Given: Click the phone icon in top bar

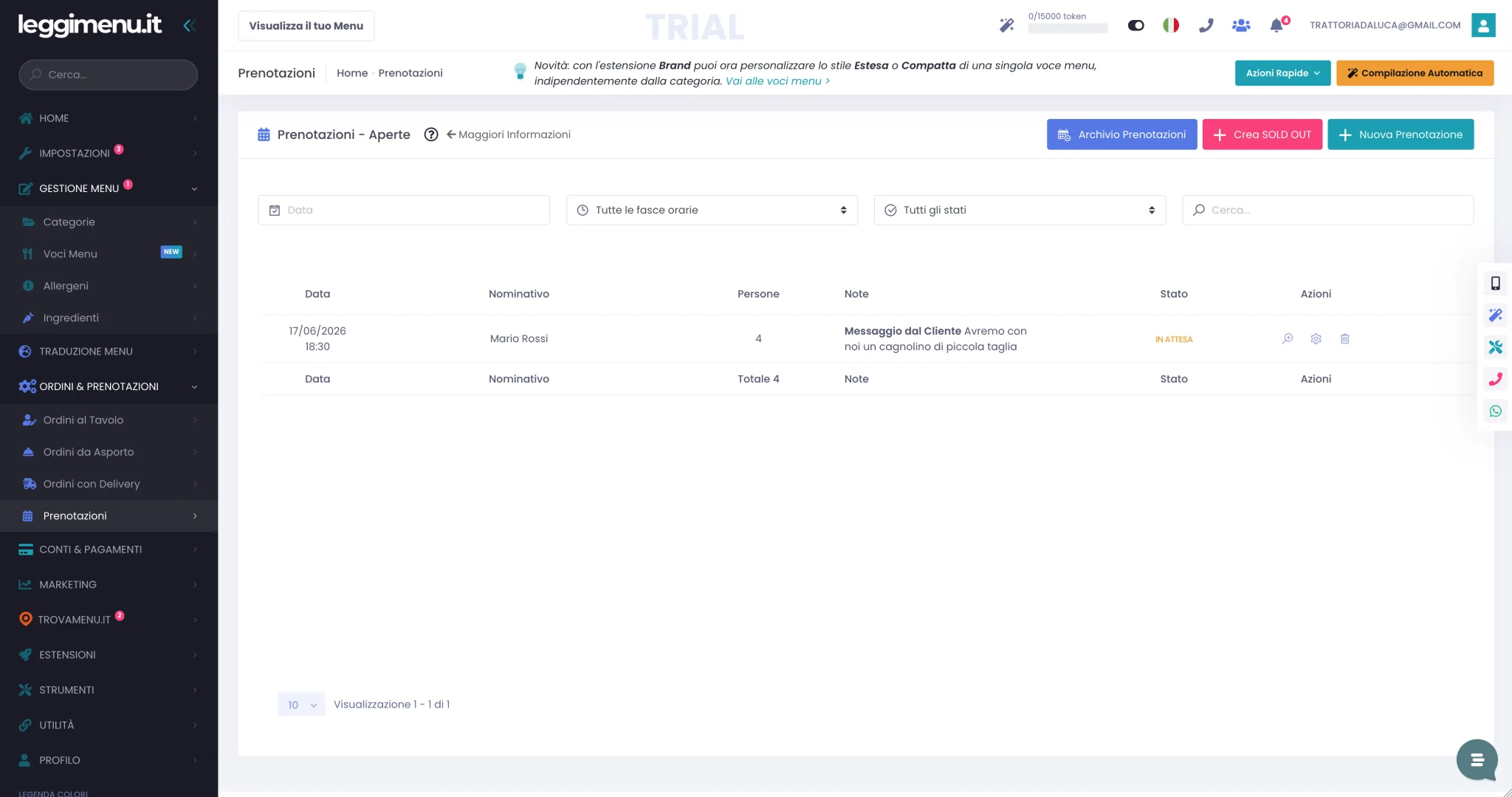Looking at the screenshot, I should [x=1206, y=25].
